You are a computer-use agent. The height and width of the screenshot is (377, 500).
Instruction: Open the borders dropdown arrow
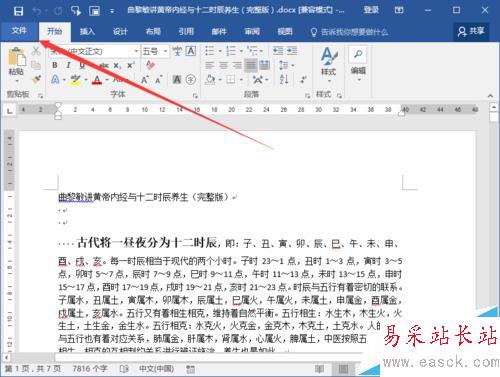241,80
